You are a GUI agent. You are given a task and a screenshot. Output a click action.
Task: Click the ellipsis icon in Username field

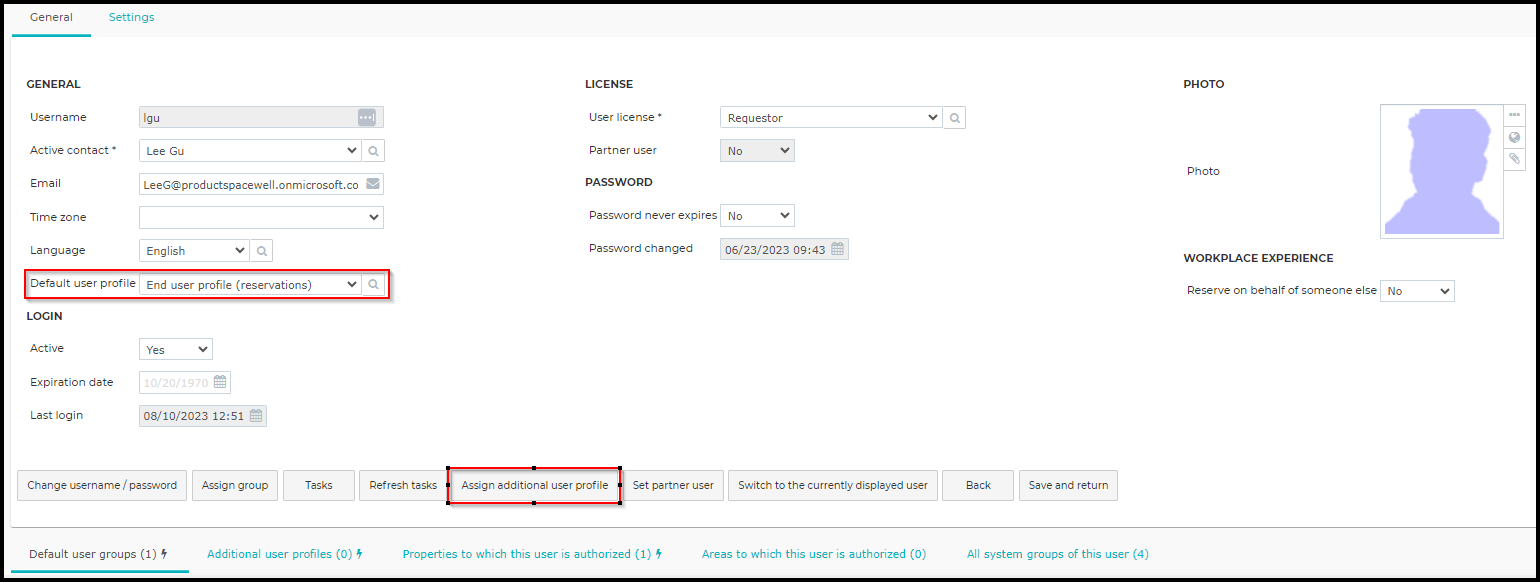tap(367, 118)
